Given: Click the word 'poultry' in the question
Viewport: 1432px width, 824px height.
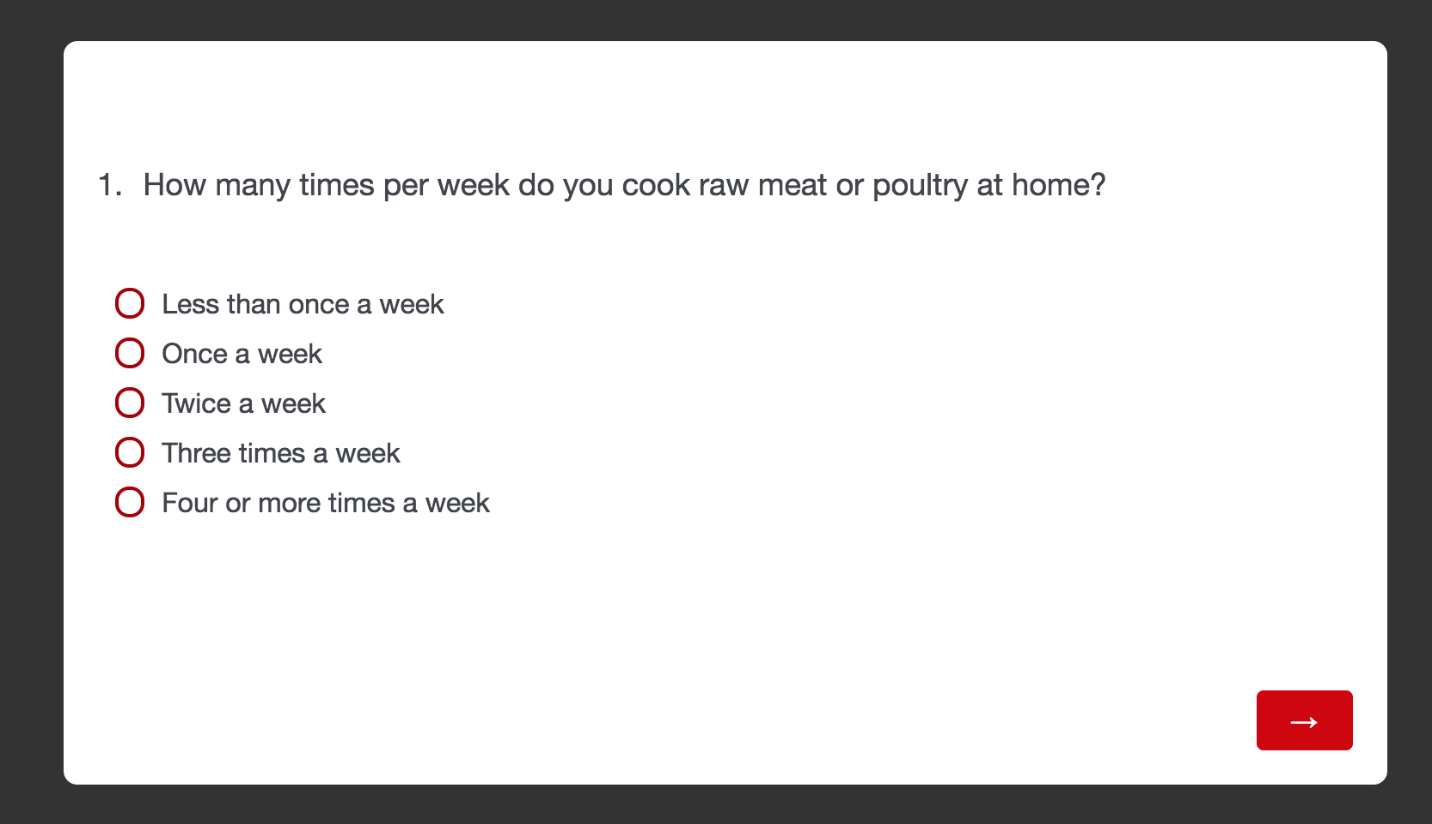Looking at the screenshot, I should click(x=920, y=186).
